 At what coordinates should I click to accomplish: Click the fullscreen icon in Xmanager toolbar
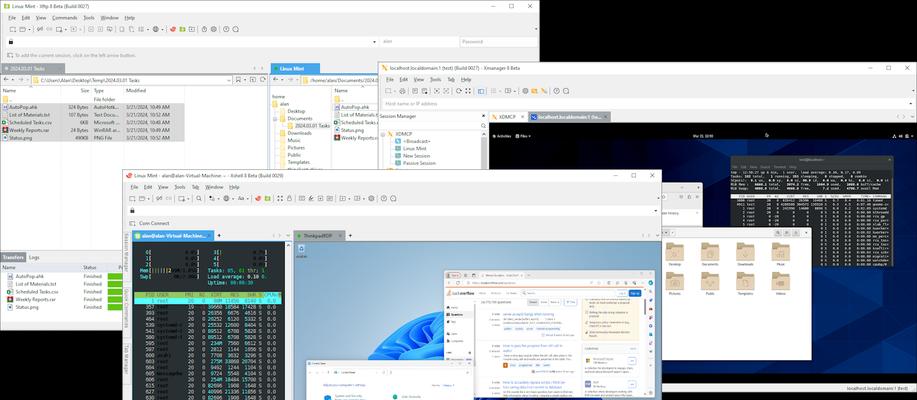click(x=468, y=91)
